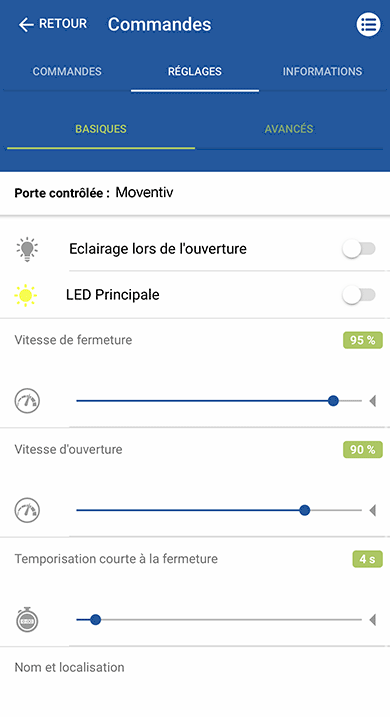Click the stopwatch icon for Temporisation courte
390x717 pixels.
pyautogui.click(x=27, y=620)
